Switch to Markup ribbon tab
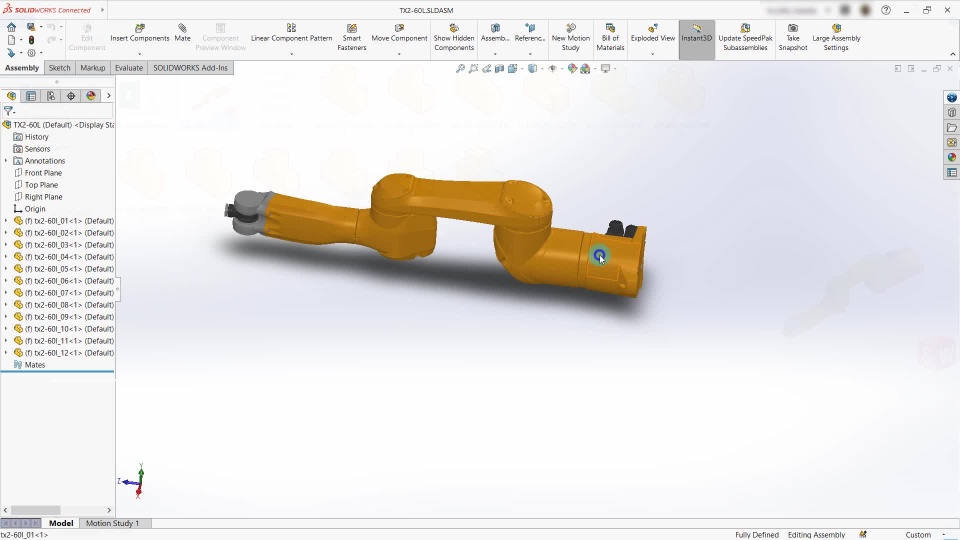Viewport: 960px width, 540px height. pos(92,67)
